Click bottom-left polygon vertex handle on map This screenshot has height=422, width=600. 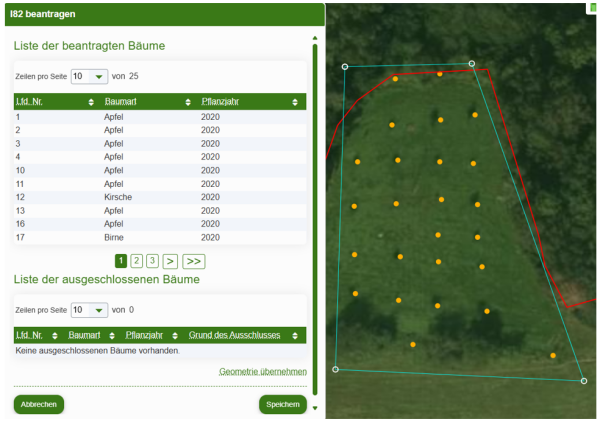tap(336, 369)
